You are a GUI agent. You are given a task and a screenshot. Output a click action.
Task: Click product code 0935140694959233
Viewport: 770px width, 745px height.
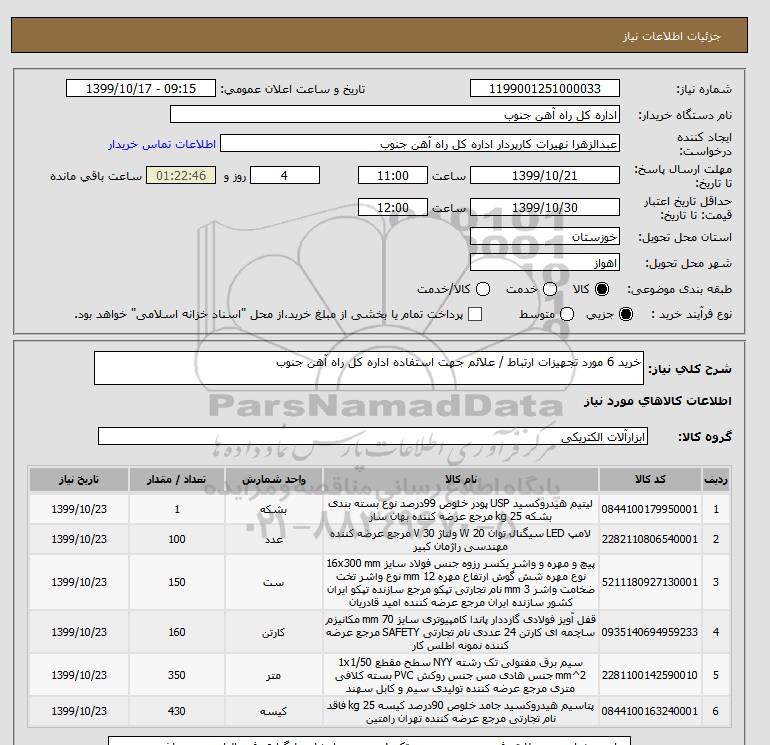(650, 632)
